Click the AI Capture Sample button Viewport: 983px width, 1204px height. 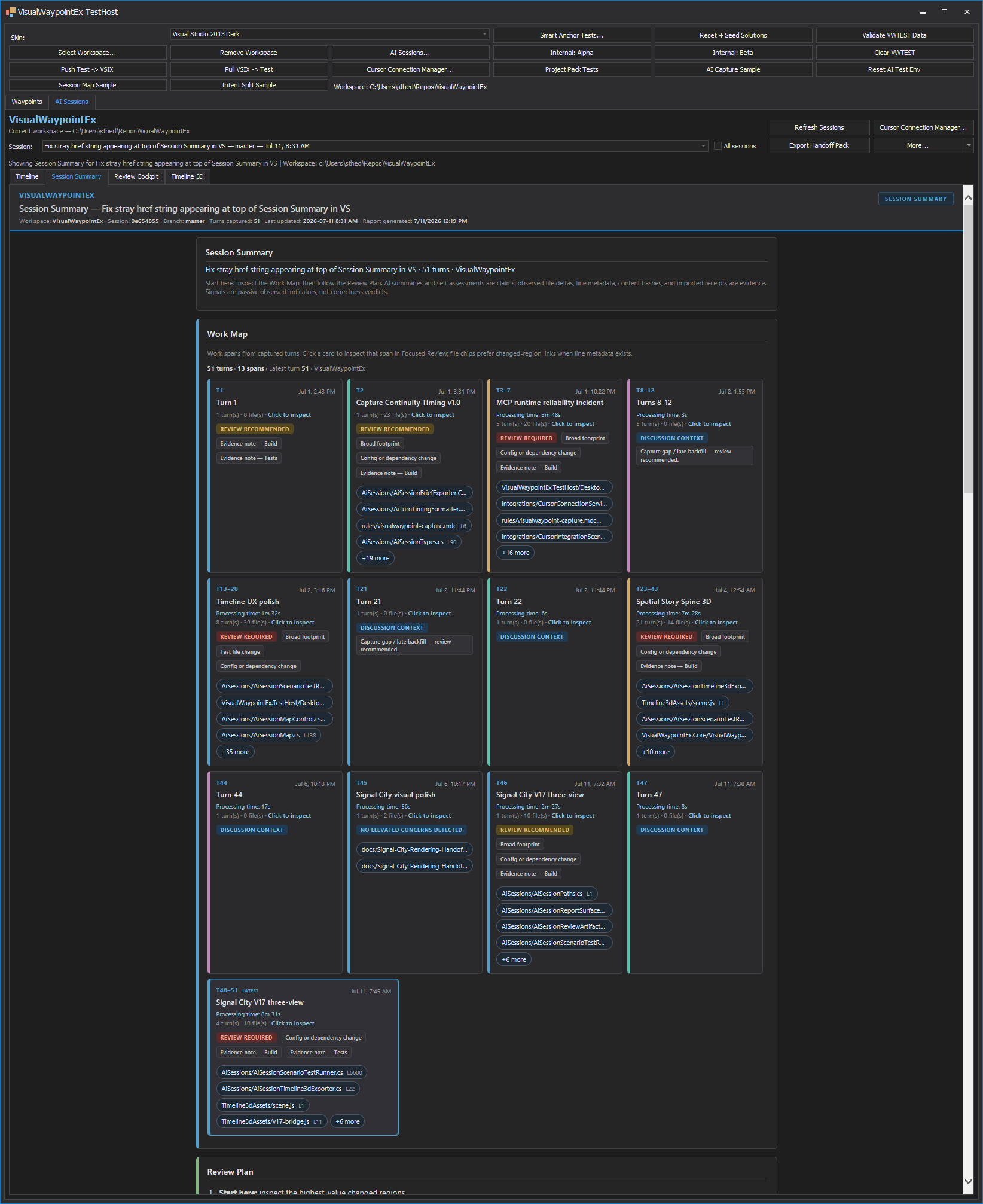click(733, 69)
